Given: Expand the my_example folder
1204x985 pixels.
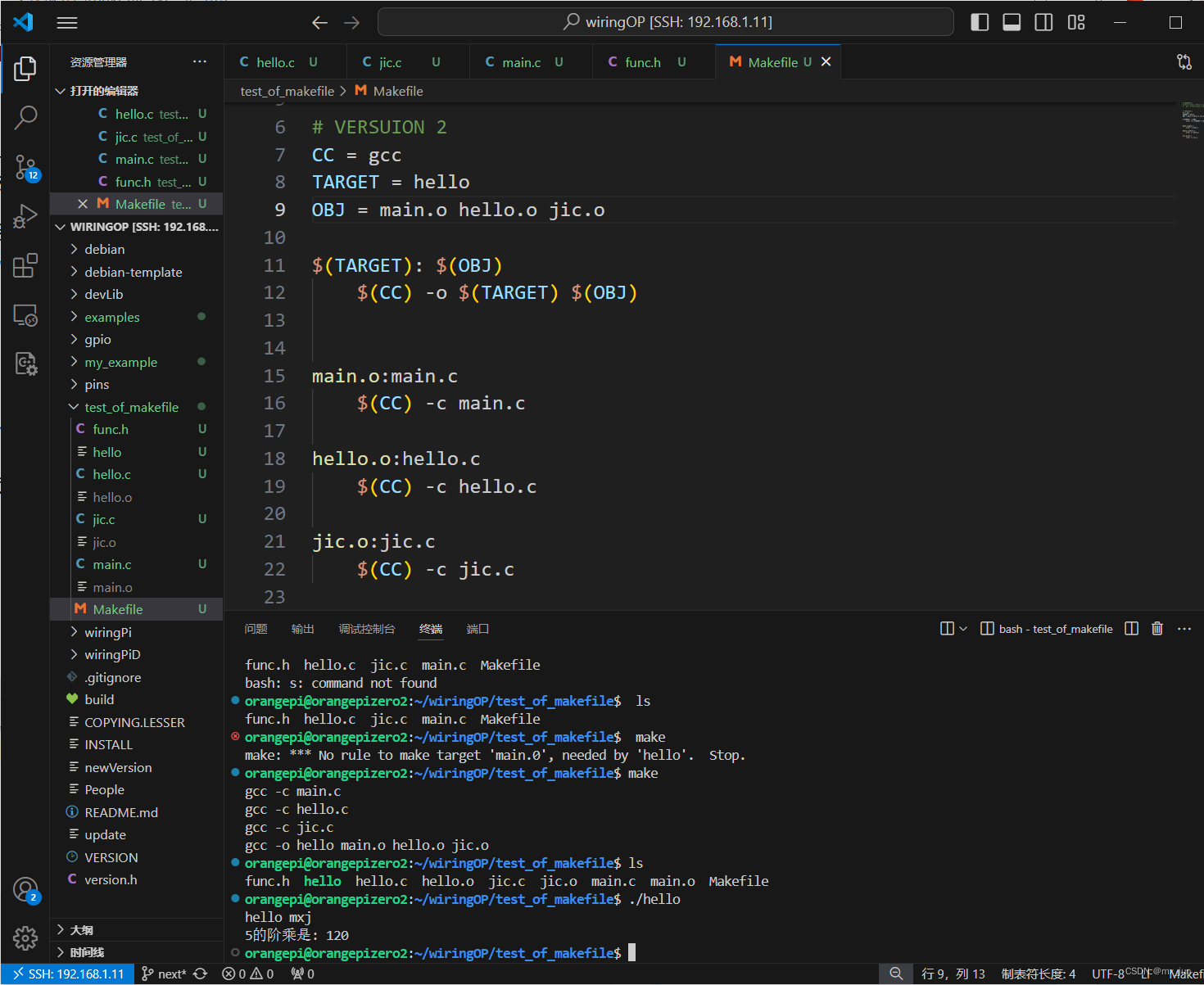Looking at the screenshot, I should click(x=136, y=362).
